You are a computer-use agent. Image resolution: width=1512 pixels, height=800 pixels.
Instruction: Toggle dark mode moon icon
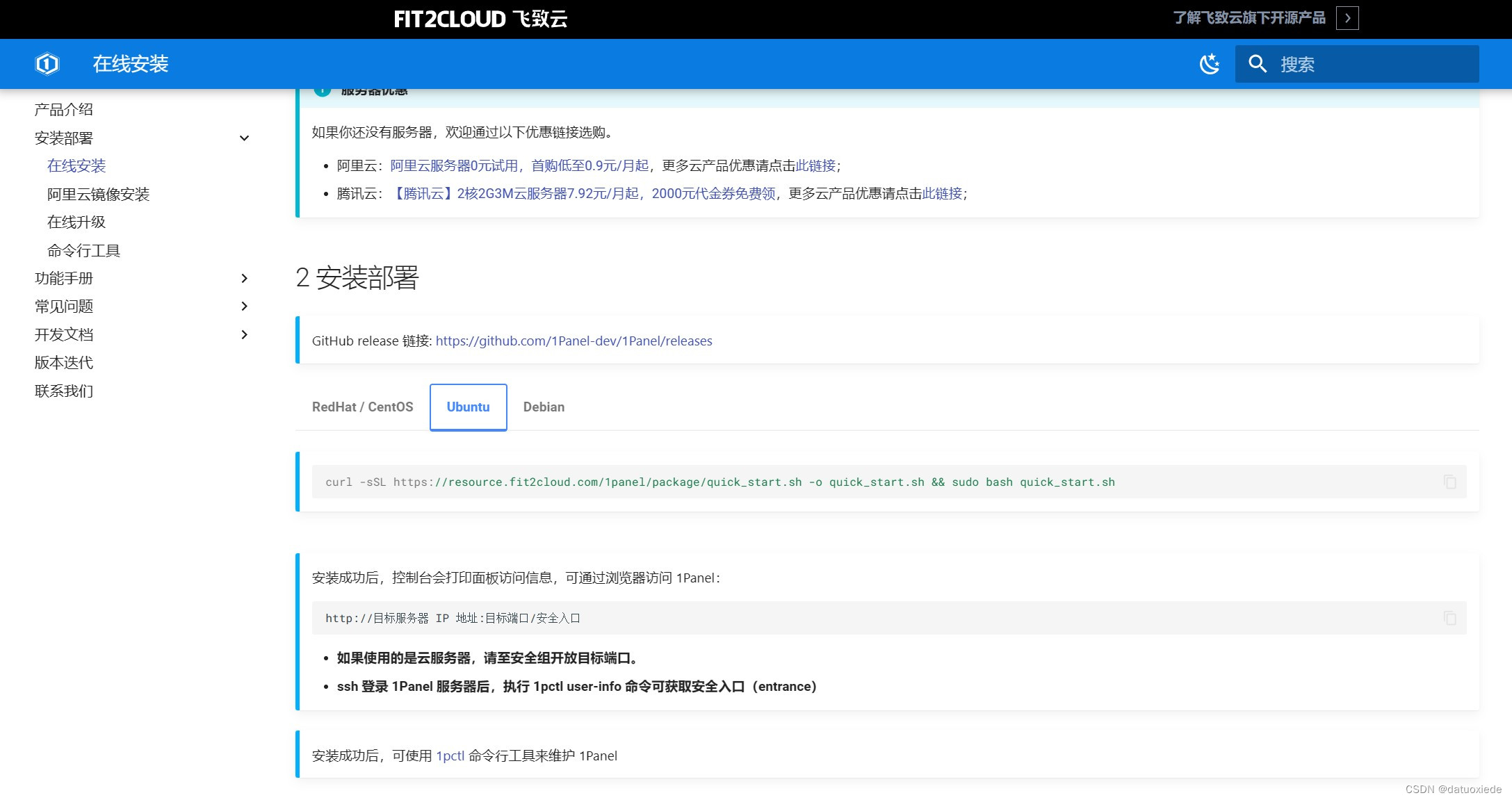[x=1210, y=64]
